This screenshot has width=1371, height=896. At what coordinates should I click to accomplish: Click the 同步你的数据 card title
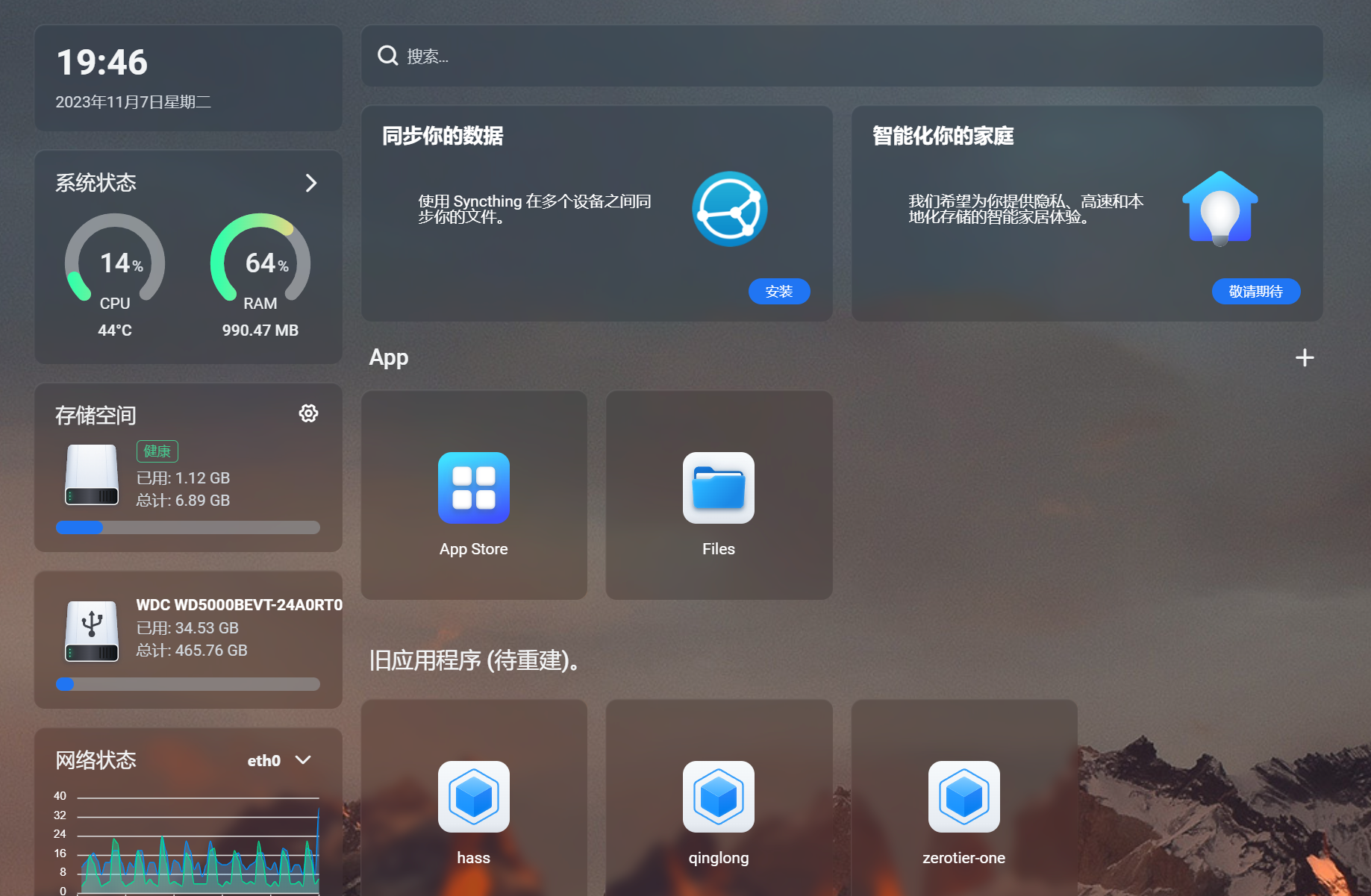[443, 136]
